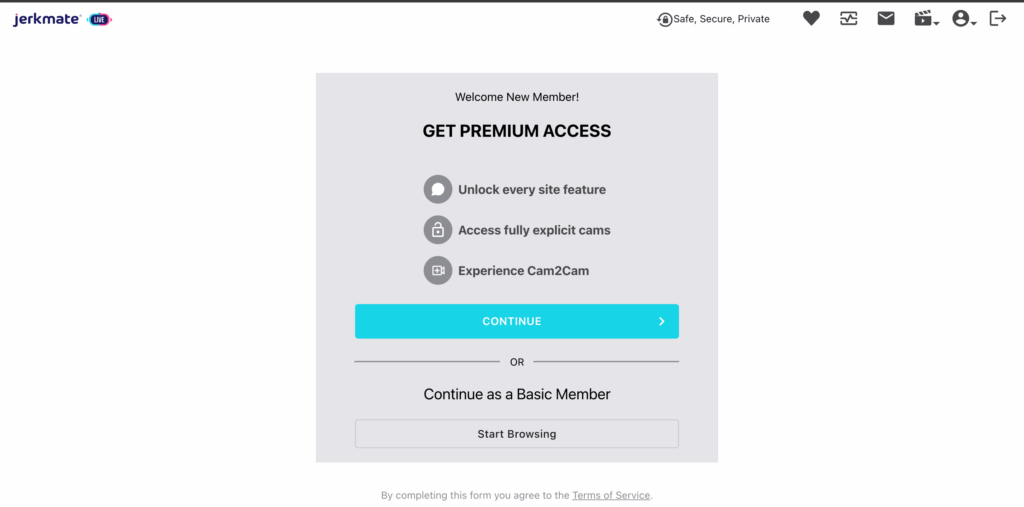Open favorites via the heart icon
The image size is (1024, 507).
click(x=811, y=18)
